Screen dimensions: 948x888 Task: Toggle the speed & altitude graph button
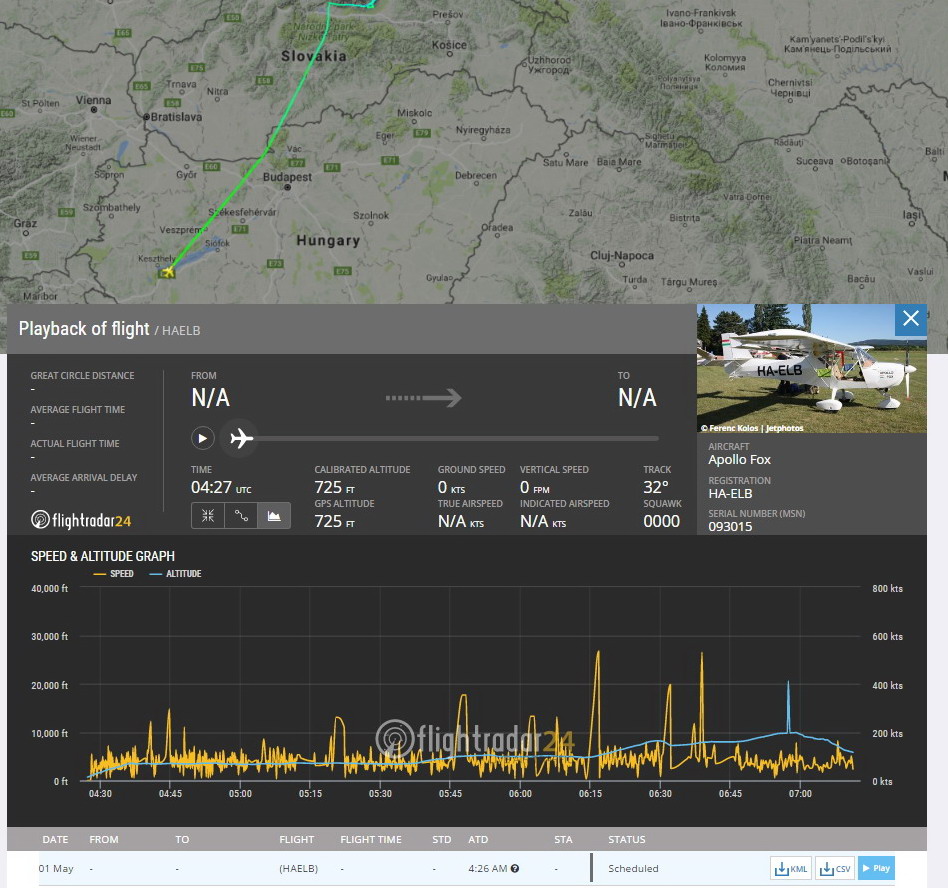274,516
